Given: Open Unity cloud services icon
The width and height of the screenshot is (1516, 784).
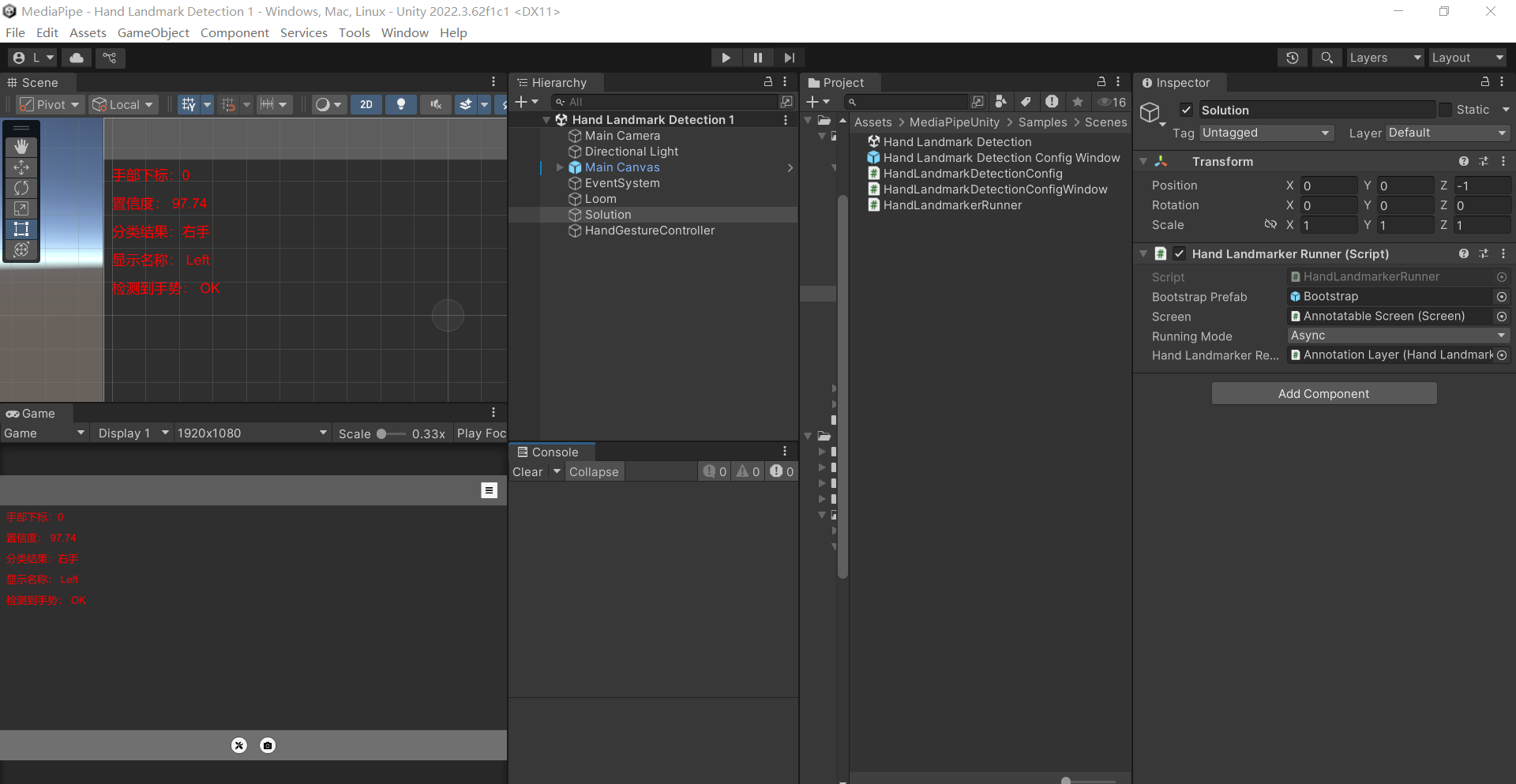Looking at the screenshot, I should [77, 58].
